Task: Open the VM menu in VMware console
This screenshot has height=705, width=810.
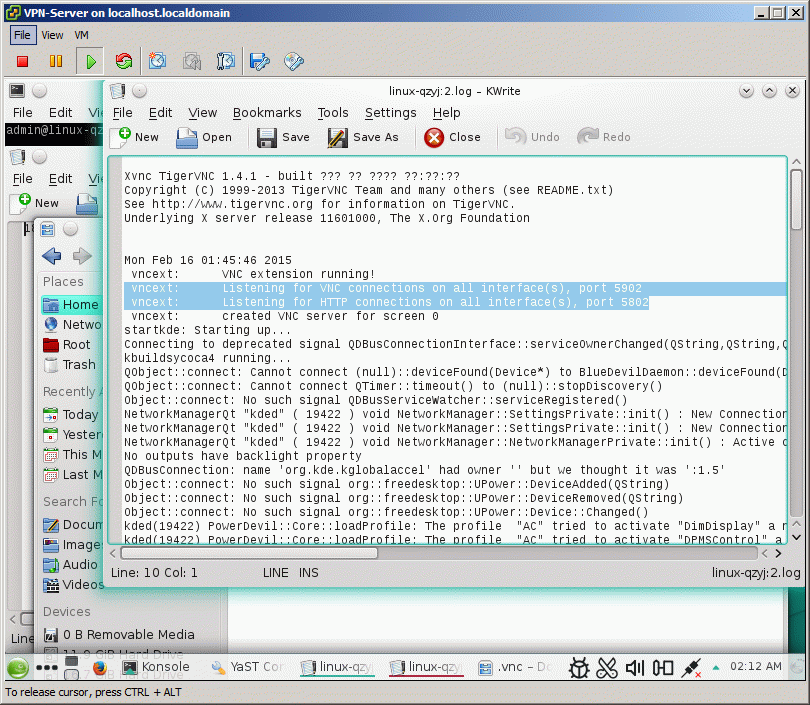Action: [x=82, y=35]
